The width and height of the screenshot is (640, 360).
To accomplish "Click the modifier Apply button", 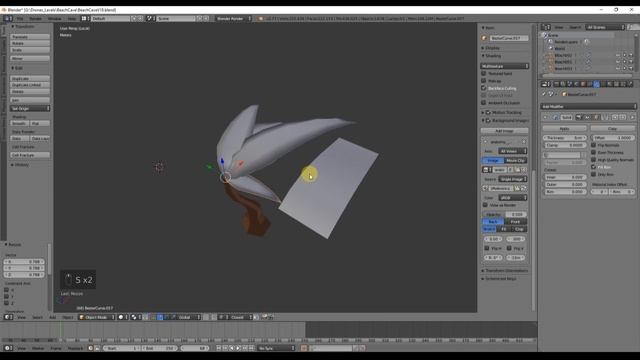I will pyautogui.click(x=564, y=129).
